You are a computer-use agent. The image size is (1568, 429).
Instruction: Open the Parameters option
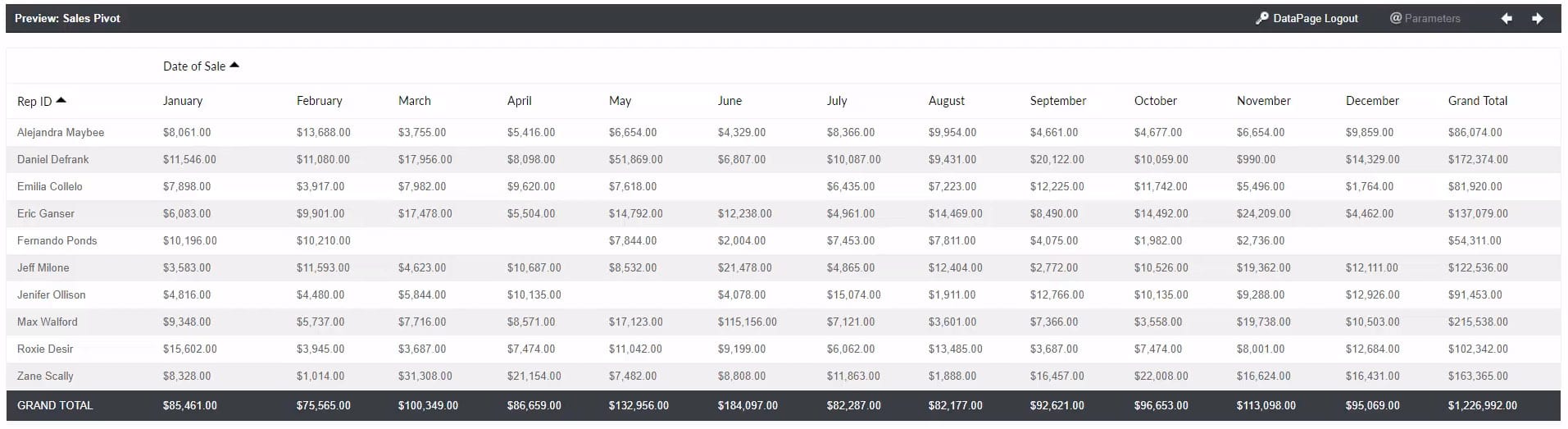coord(1425,18)
